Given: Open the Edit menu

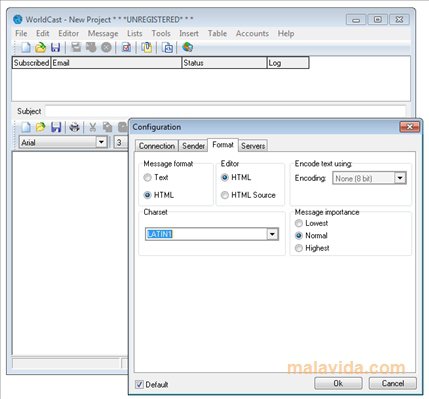Looking at the screenshot, I should click(43, 34).
